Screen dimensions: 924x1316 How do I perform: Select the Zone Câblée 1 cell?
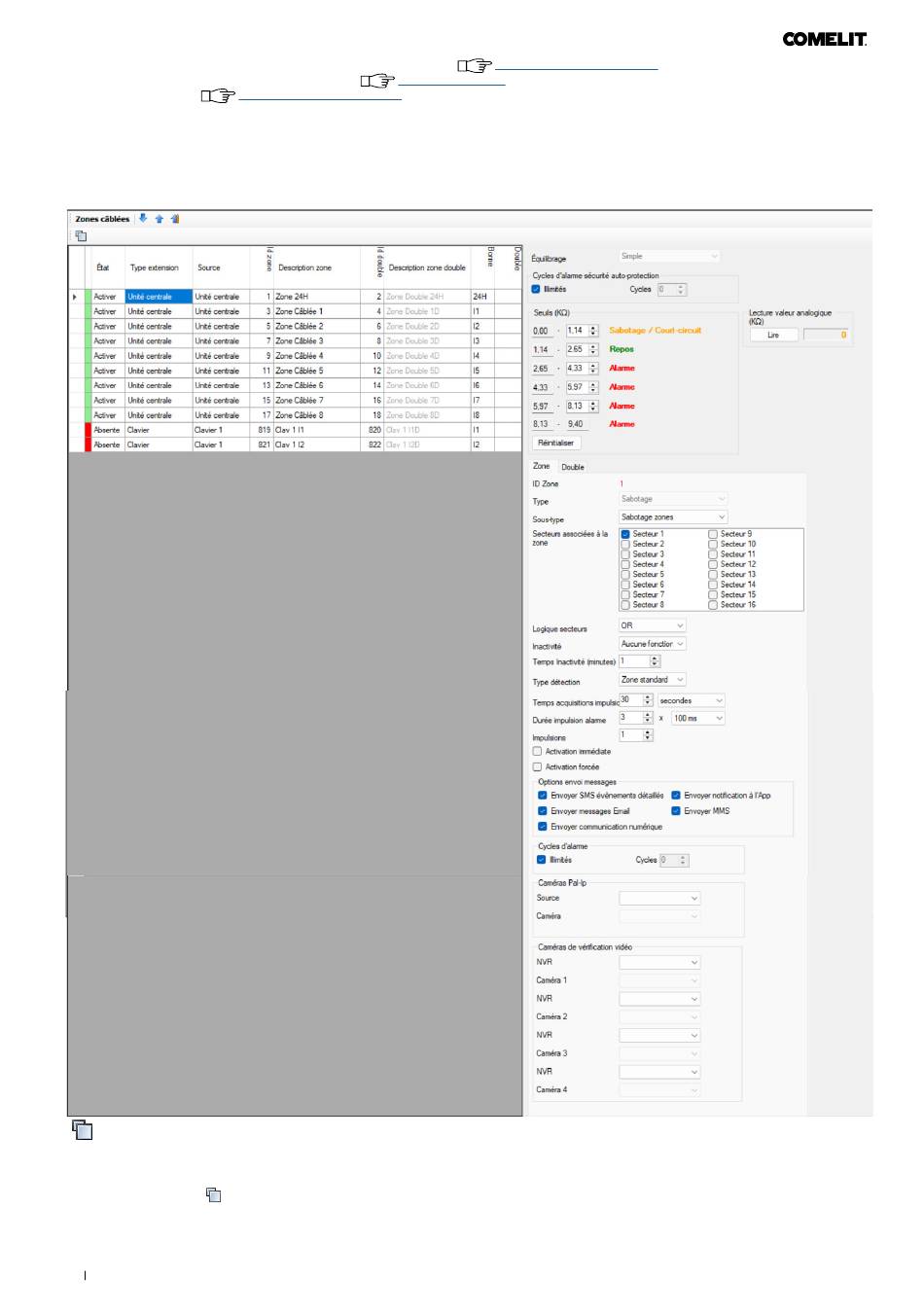click(317, 311)
